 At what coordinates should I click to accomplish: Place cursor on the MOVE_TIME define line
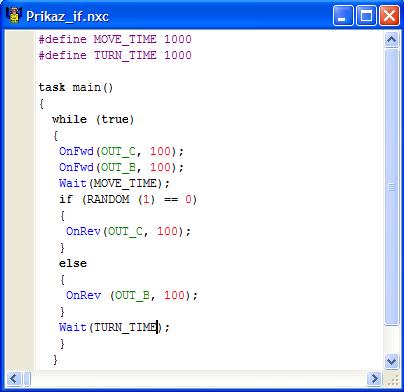115,39
